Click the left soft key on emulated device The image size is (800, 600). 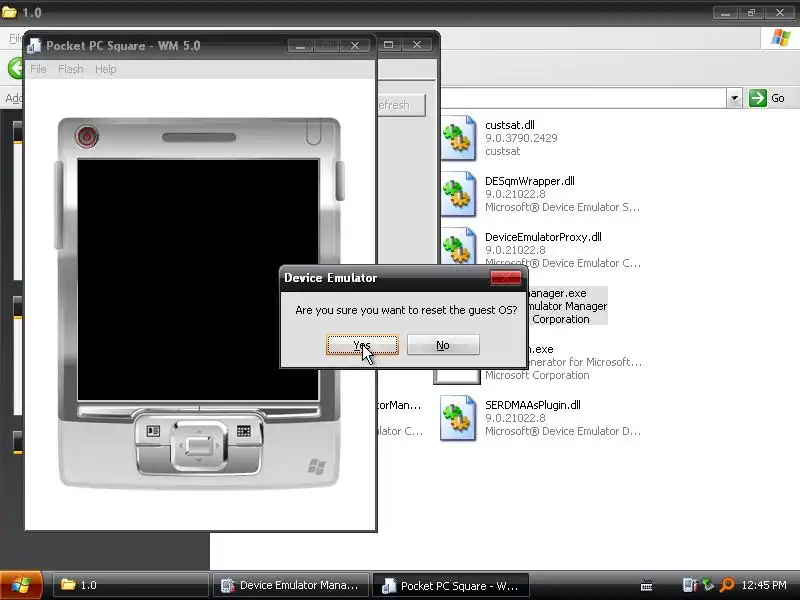[153, 431]
